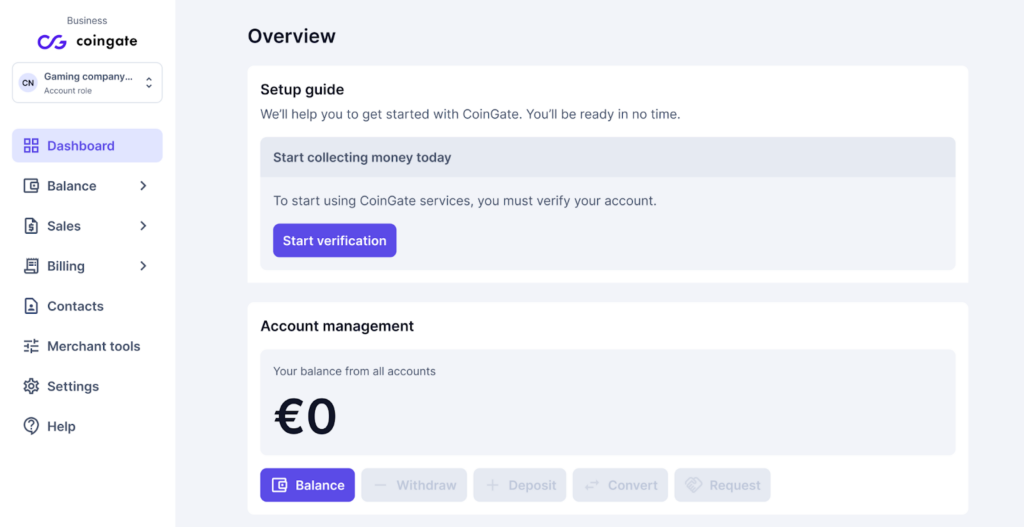Click the Contacts person icon
1024x527 pixels.
(31, 306)
